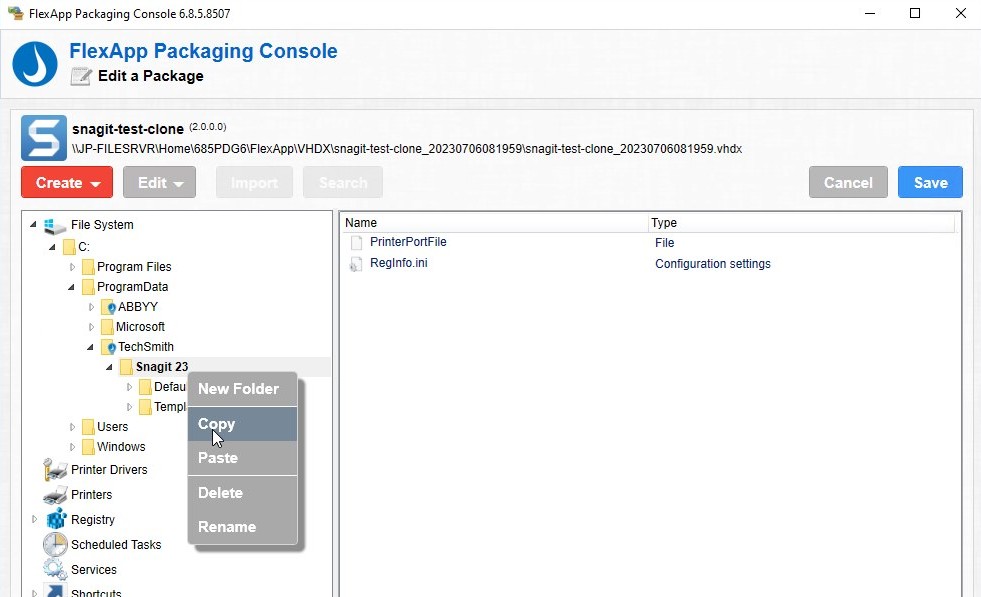Image resolution: width=981 pixels, height=597 pixels.
Task: Click the C: drive folder icon
Action: point(69,247)
